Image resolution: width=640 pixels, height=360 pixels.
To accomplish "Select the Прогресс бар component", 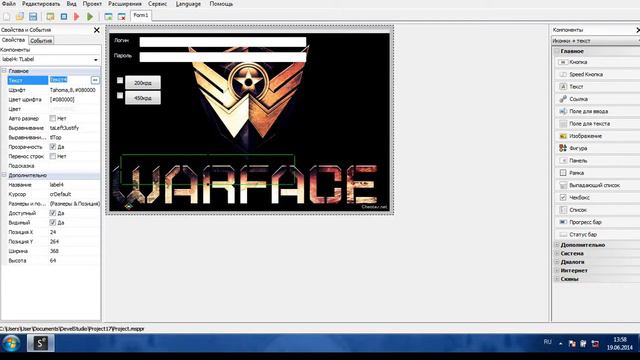I will tap(597, 222).
